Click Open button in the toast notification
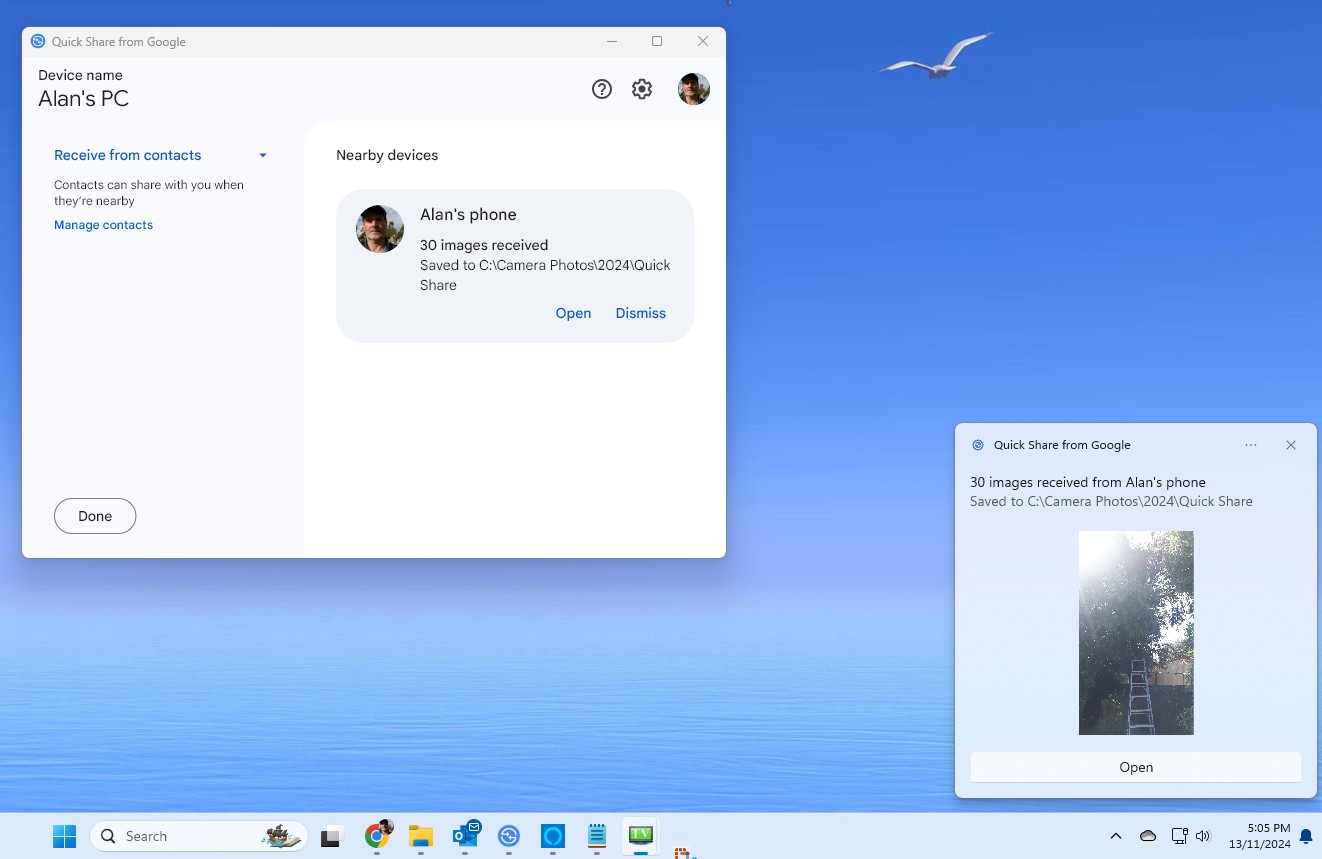The height and width of the screenshot is (859, 1322). click(x=1135, y=767)
